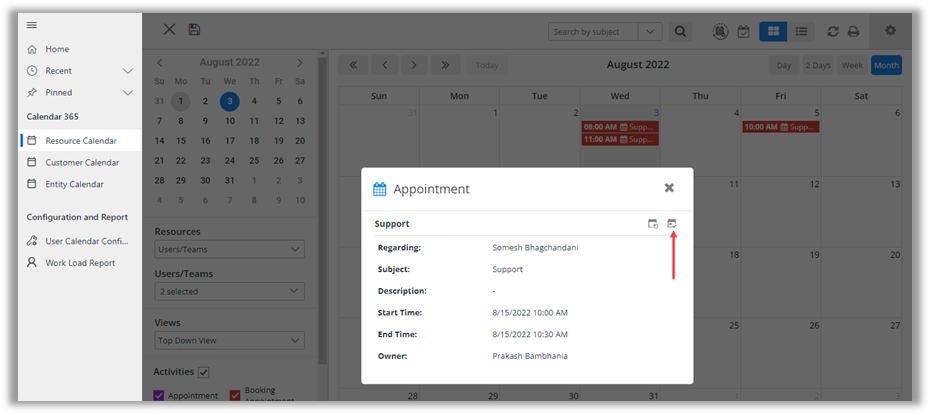Toggle the Activities checkbox
The height and width of the screenshot is (415, 932).
coord(204,372)
